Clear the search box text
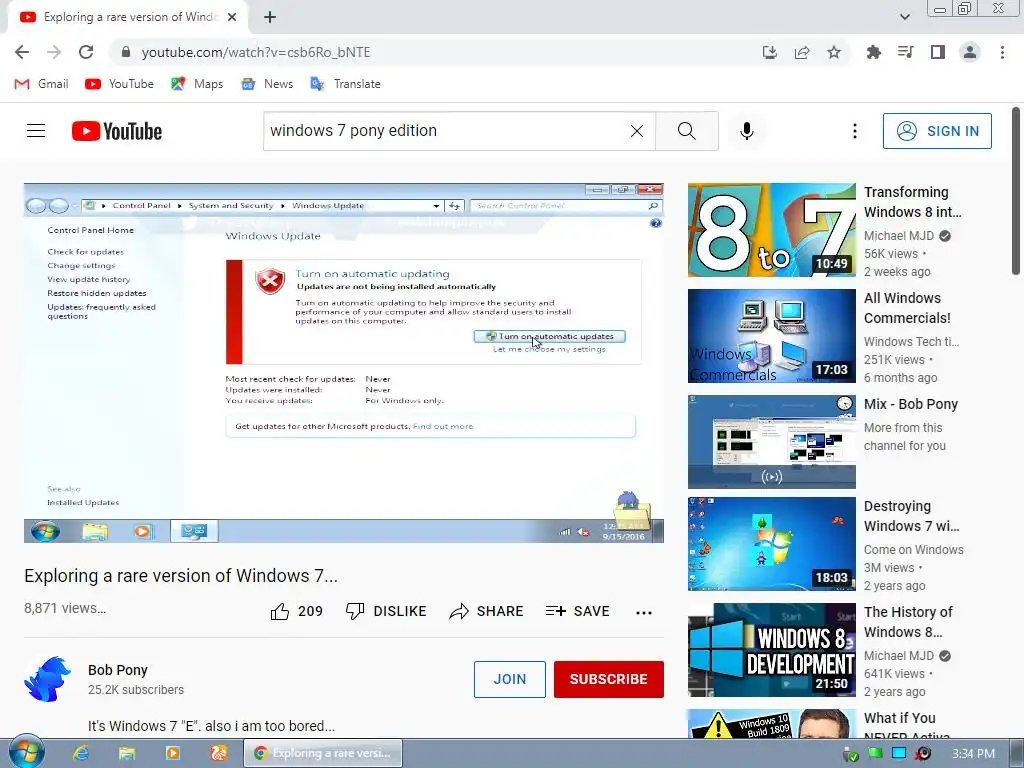This screenshot has height=768, width=1024. click(637, 131)
